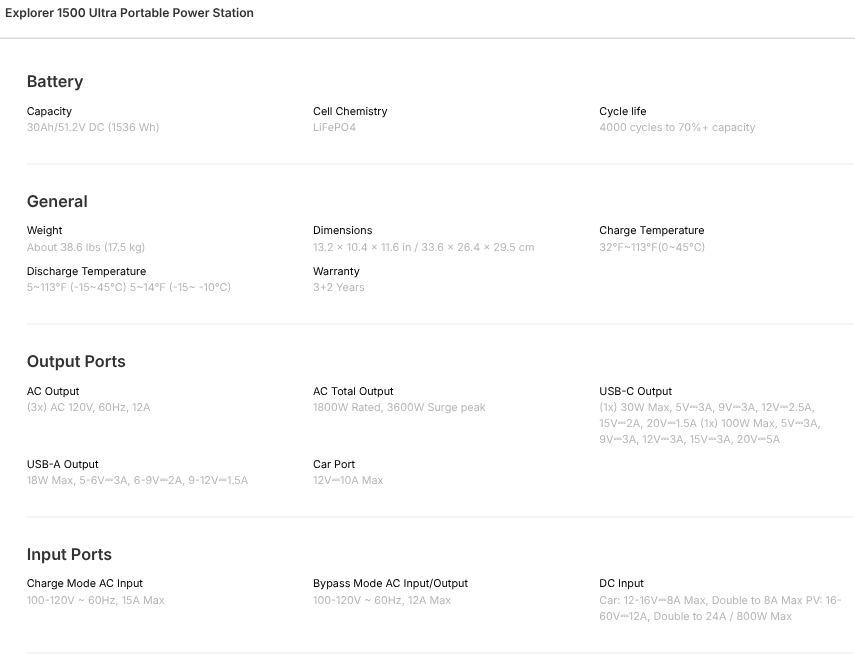Click the Weight value 38.6 lbs

point(86,247)
